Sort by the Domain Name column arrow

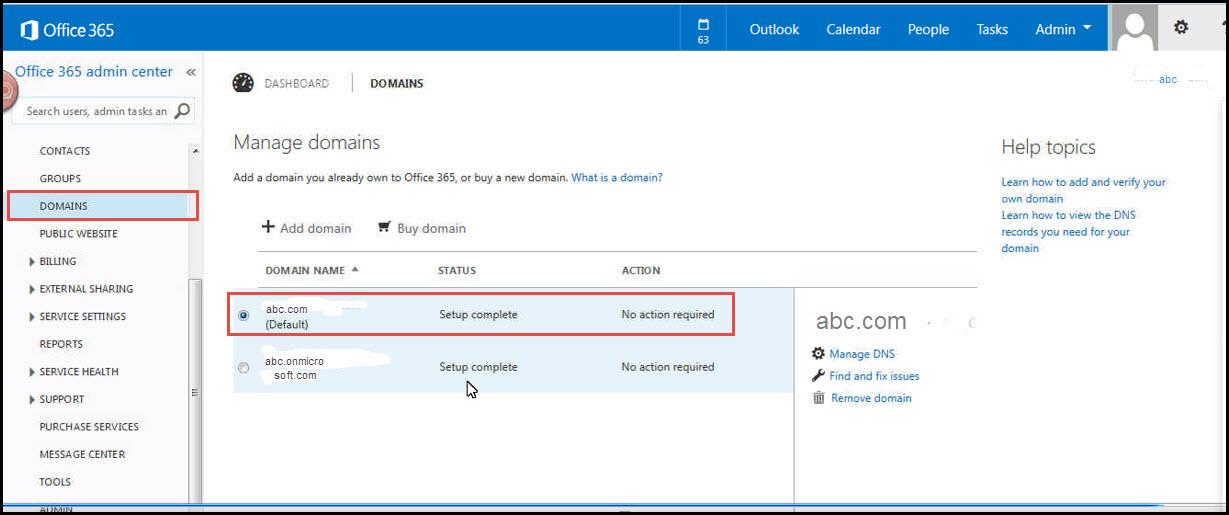[354, 269]
